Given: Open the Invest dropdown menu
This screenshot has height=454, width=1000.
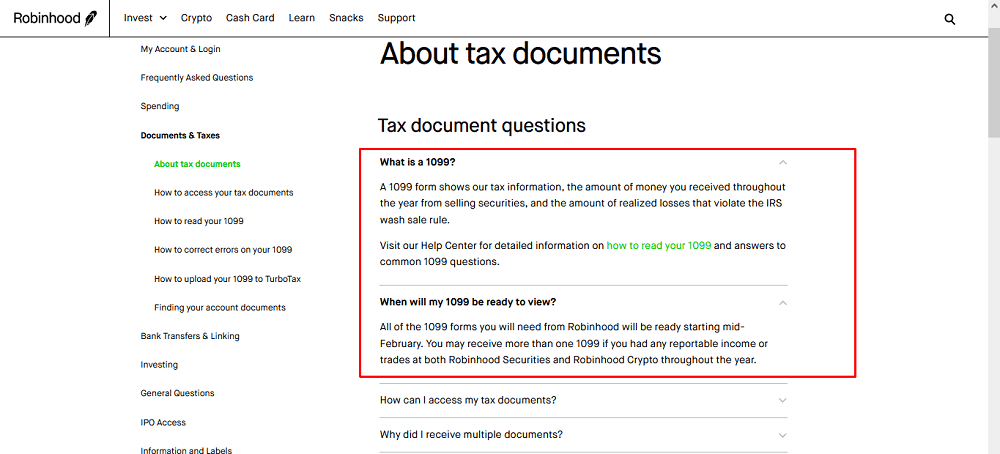Looking at the screenshot, I should point(145,18).
